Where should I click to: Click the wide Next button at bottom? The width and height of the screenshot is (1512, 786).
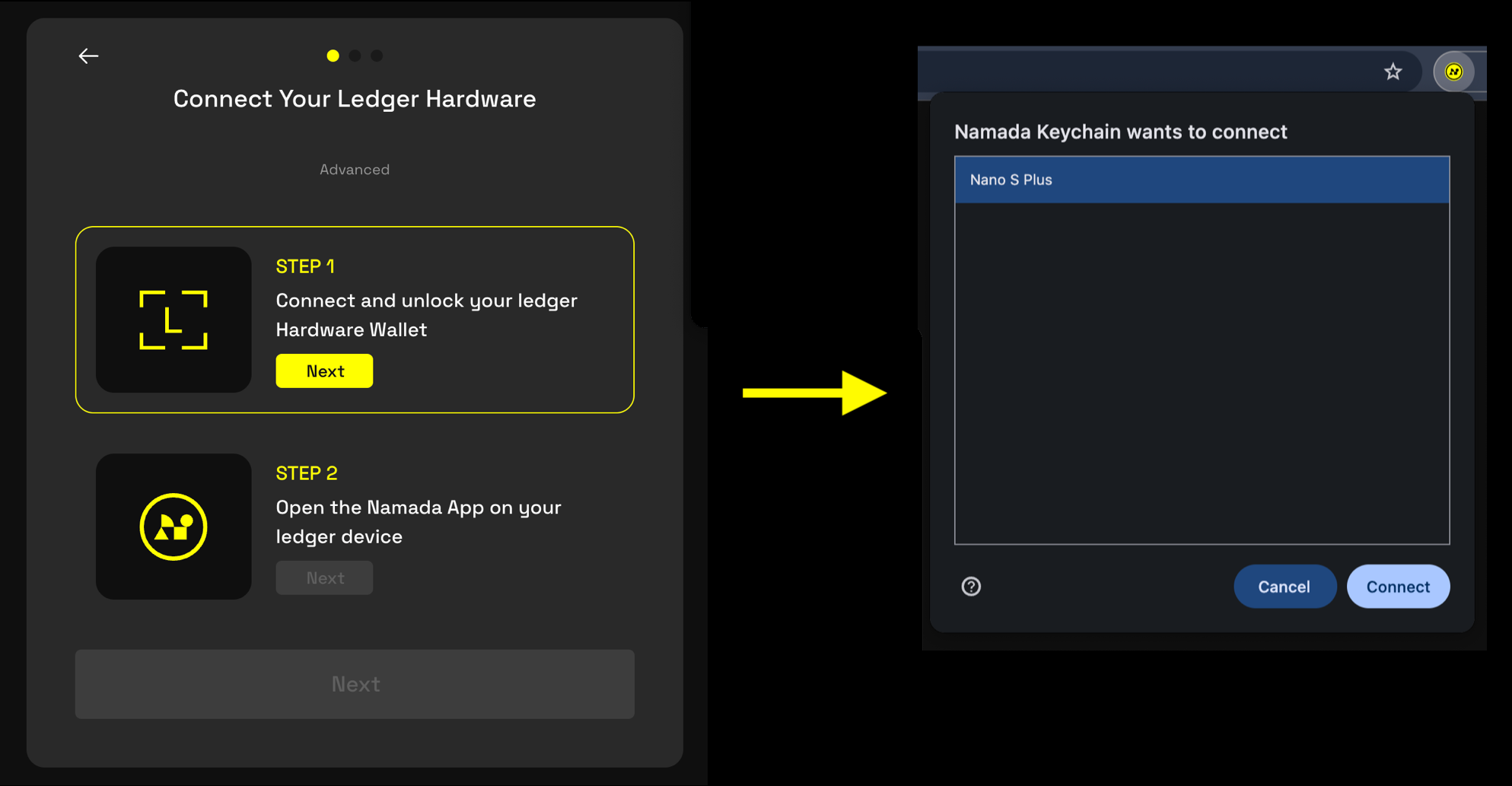(355, 684)
